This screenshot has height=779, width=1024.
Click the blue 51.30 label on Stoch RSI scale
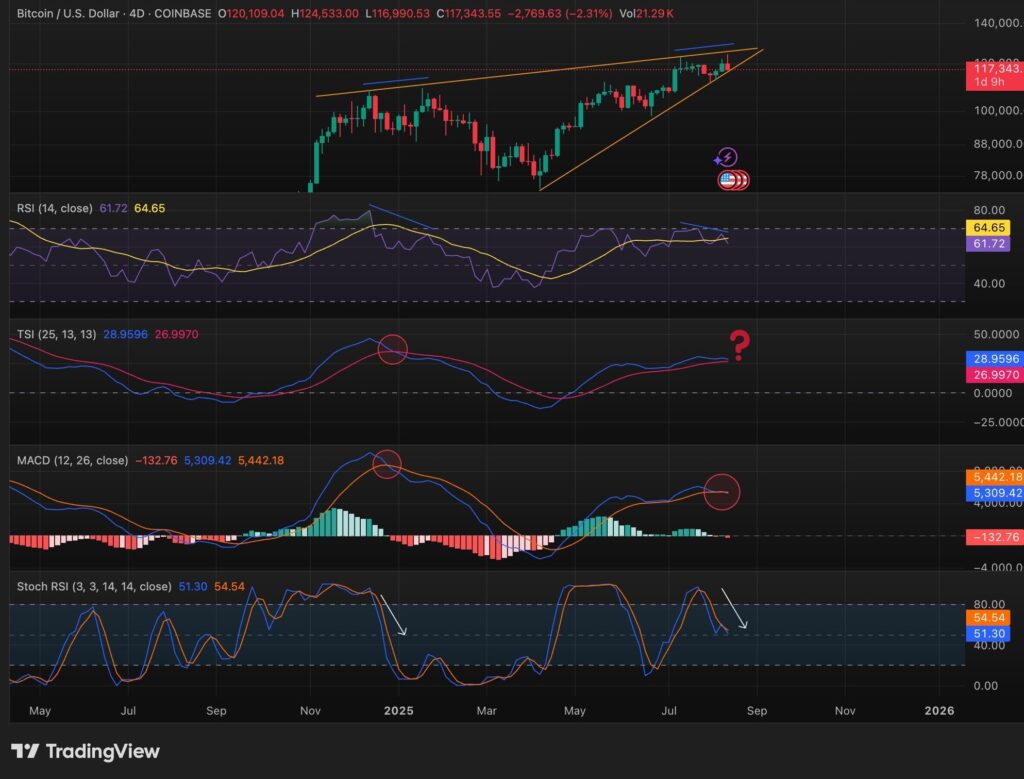pyautogui.click(x=988, y=633)
